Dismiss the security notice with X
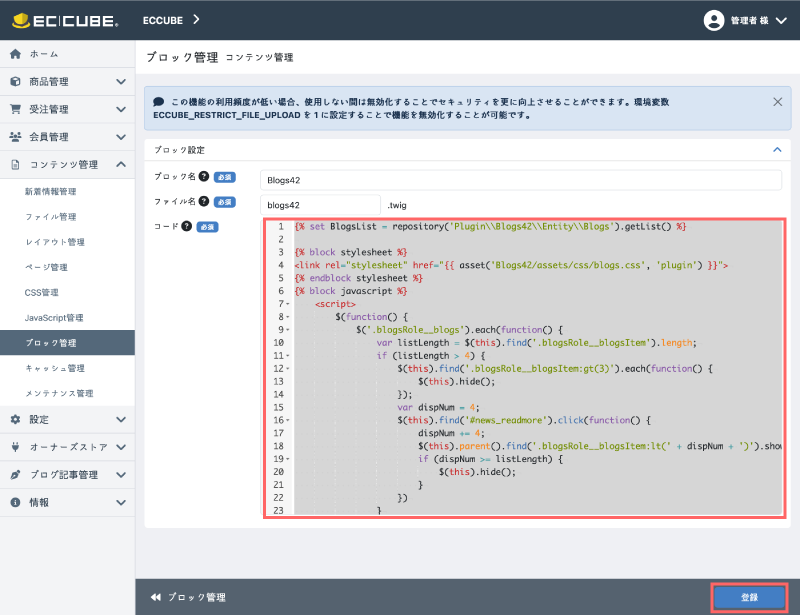The height and width of the screenshot is (615, 800). coord(778,102)
